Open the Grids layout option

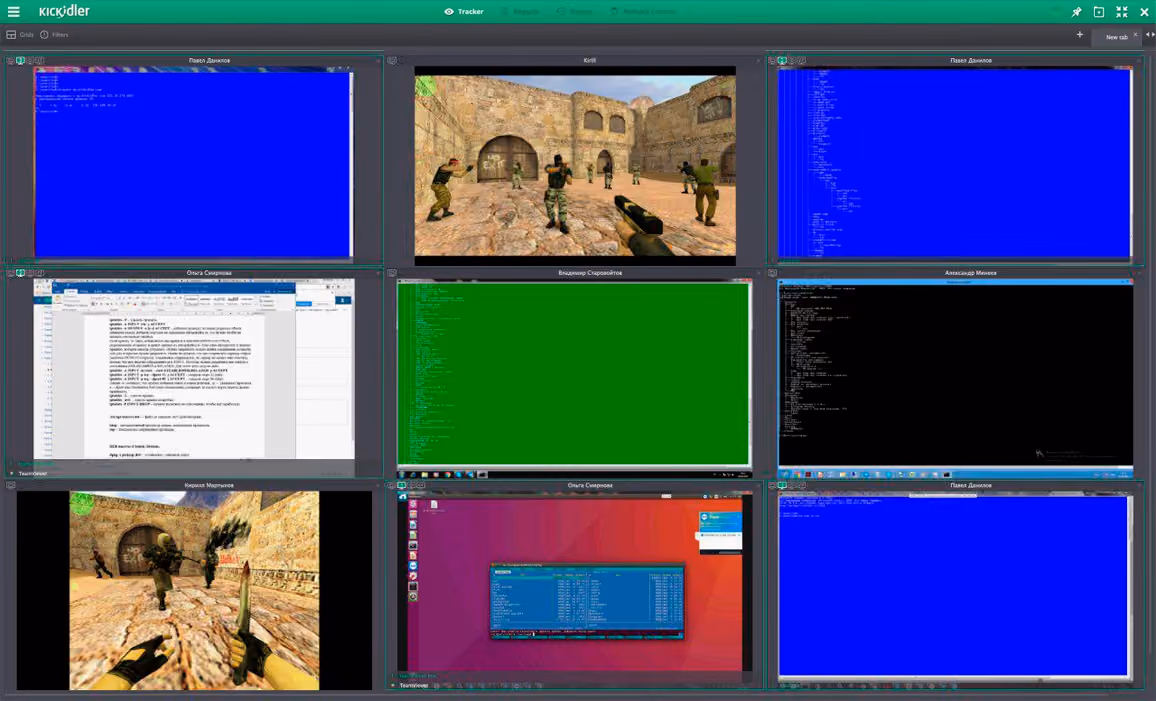coord(21,35)
